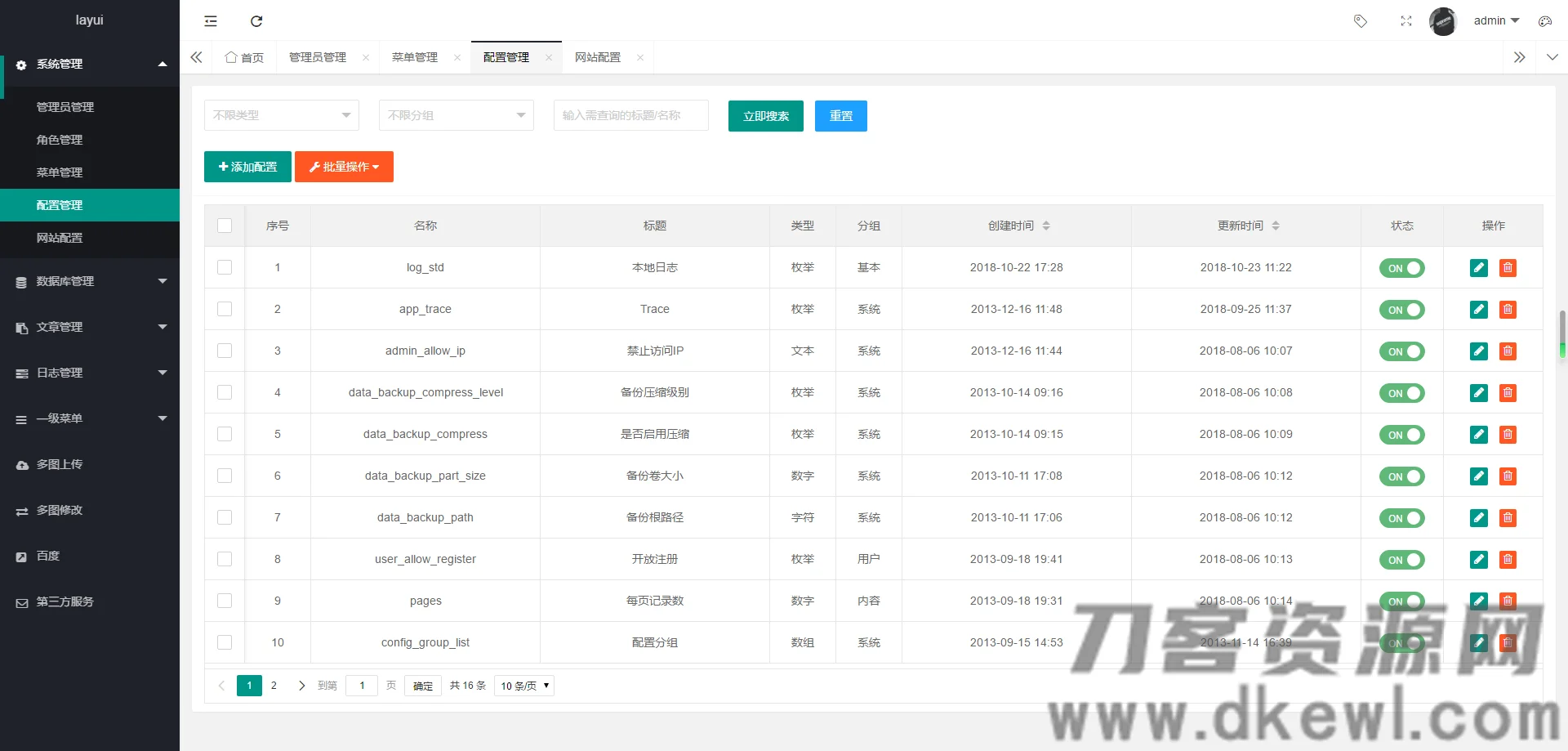Open the 不限类型 type dropdown
The height and width of the screenshot is (751, 1568).
pyautogui.click(x=281, y=115)
